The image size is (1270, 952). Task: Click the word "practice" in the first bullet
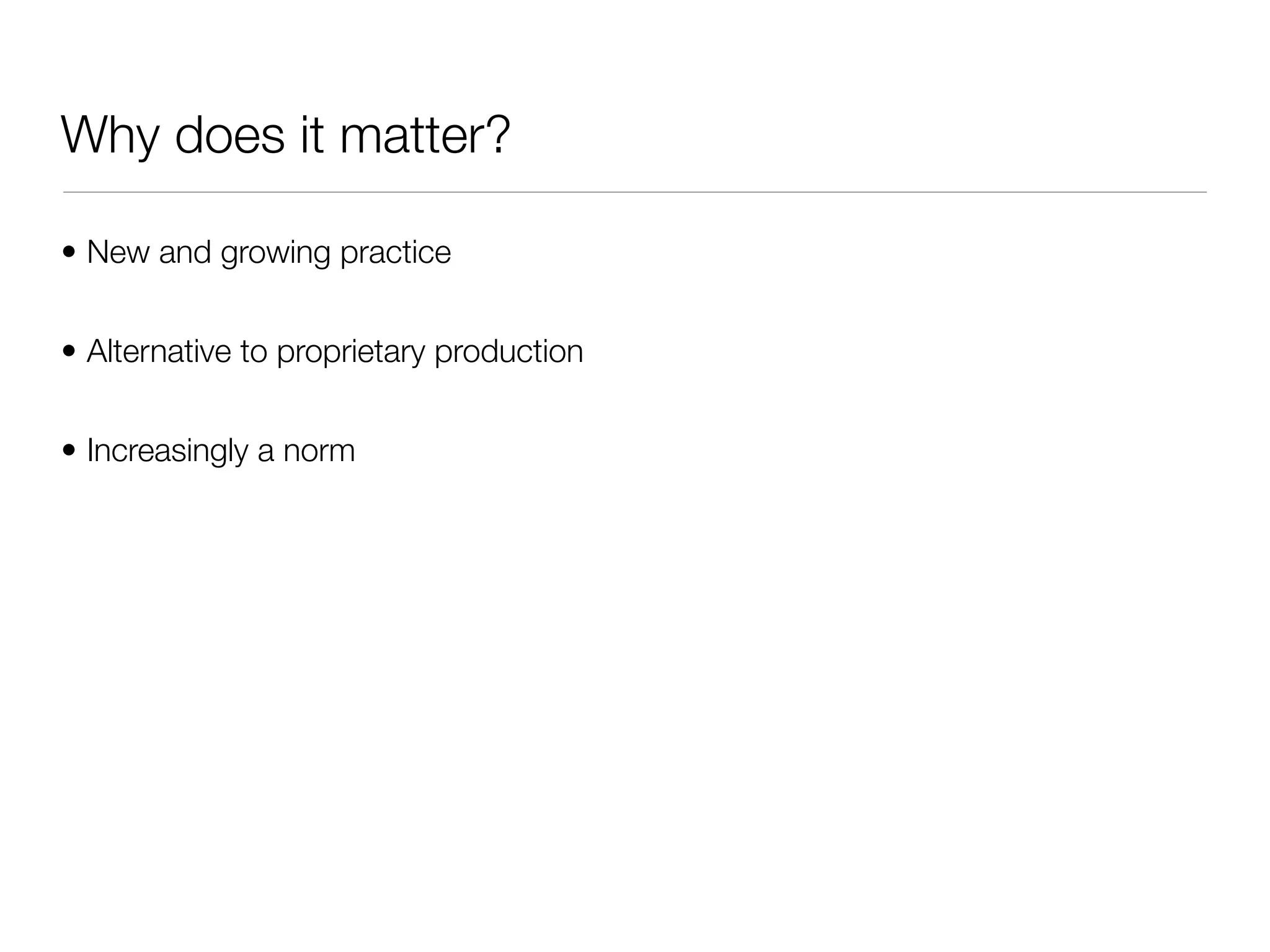pyautogui.click(x=395, y=253)
